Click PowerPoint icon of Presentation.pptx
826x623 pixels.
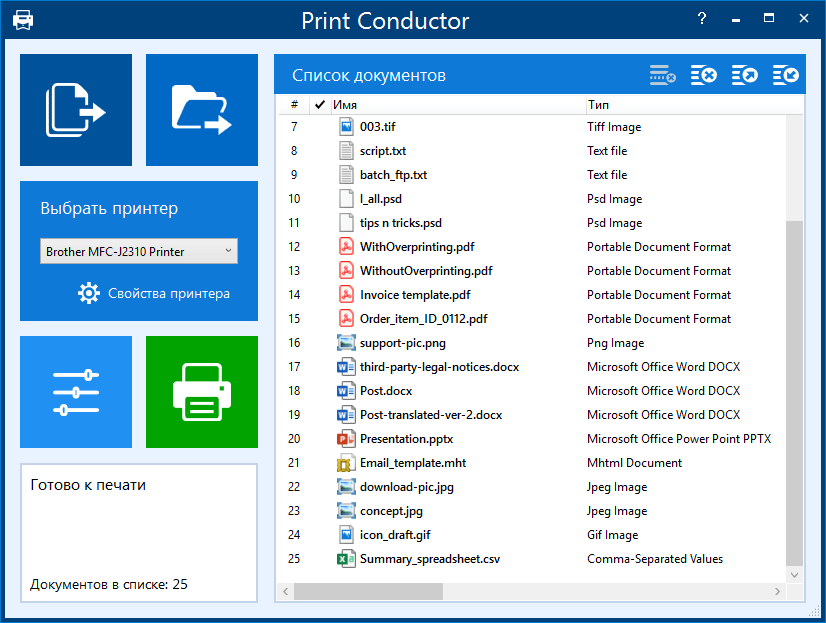tap(346, 439)
